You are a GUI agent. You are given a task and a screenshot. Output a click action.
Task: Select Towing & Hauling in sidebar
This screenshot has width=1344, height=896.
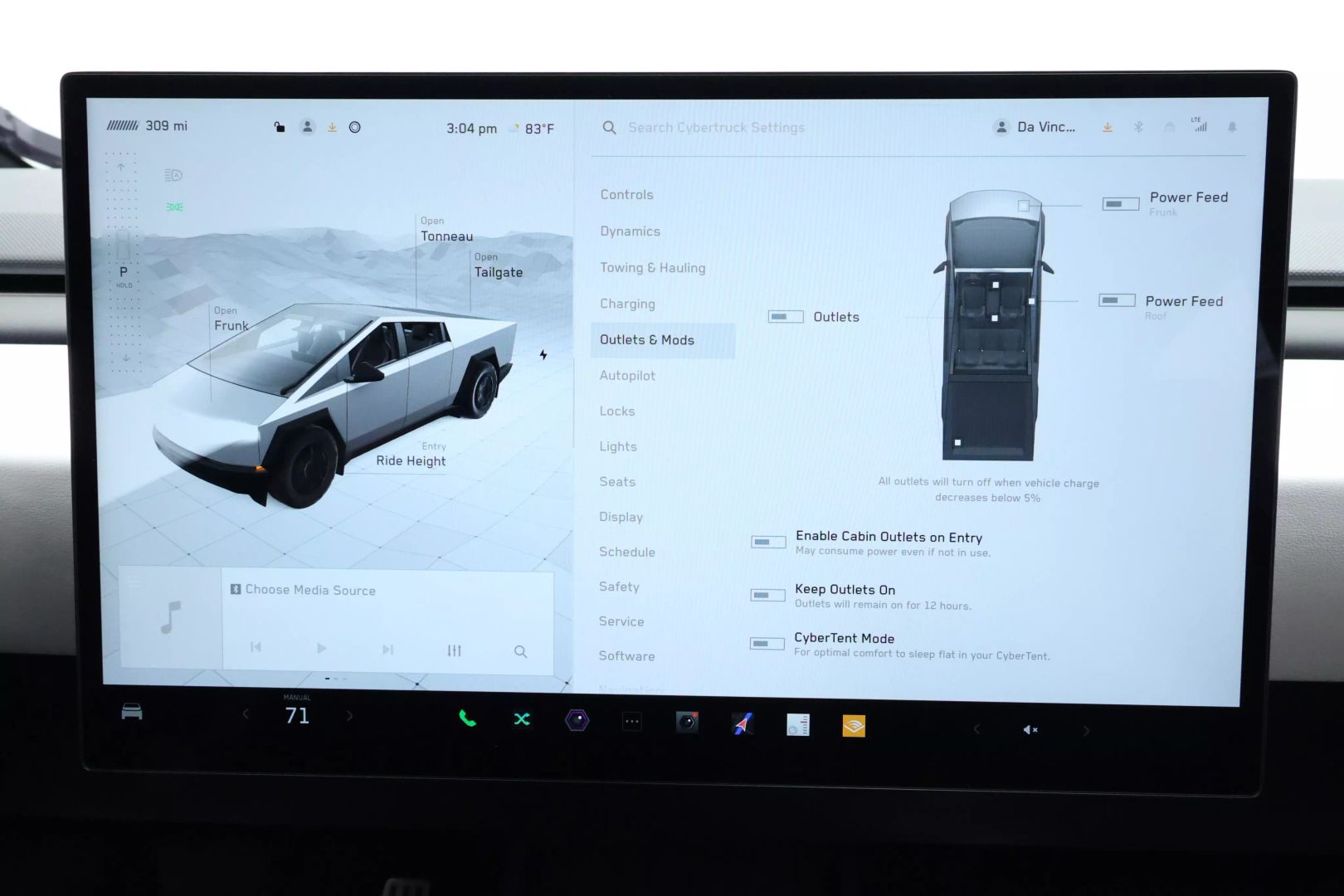(652, 267)
